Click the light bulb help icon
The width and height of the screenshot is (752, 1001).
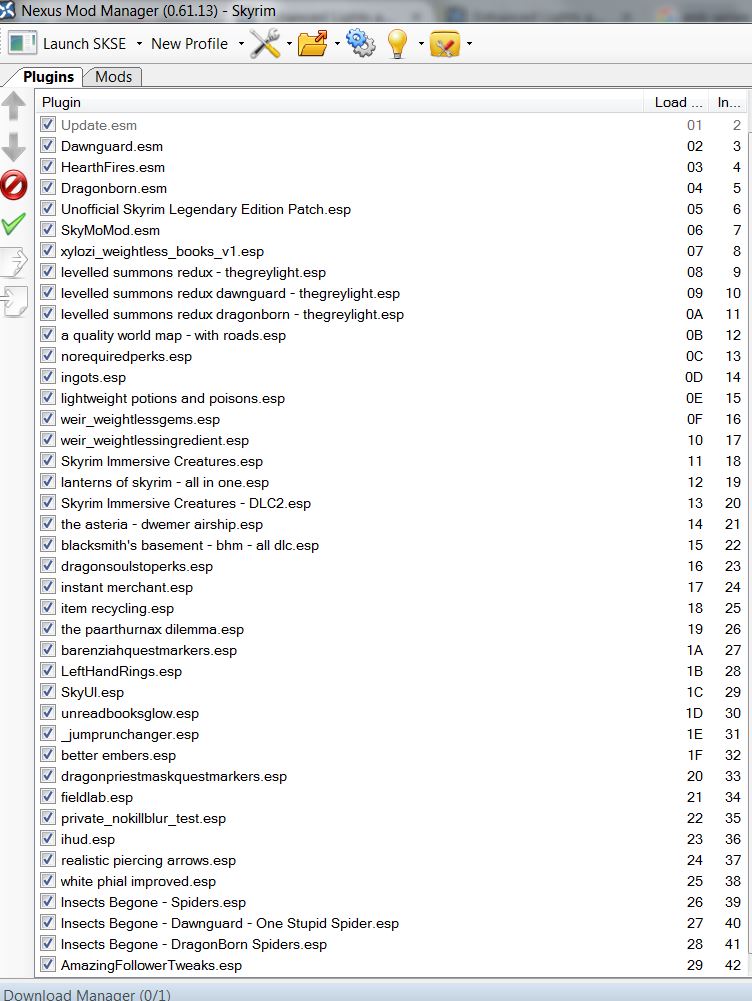398,43
